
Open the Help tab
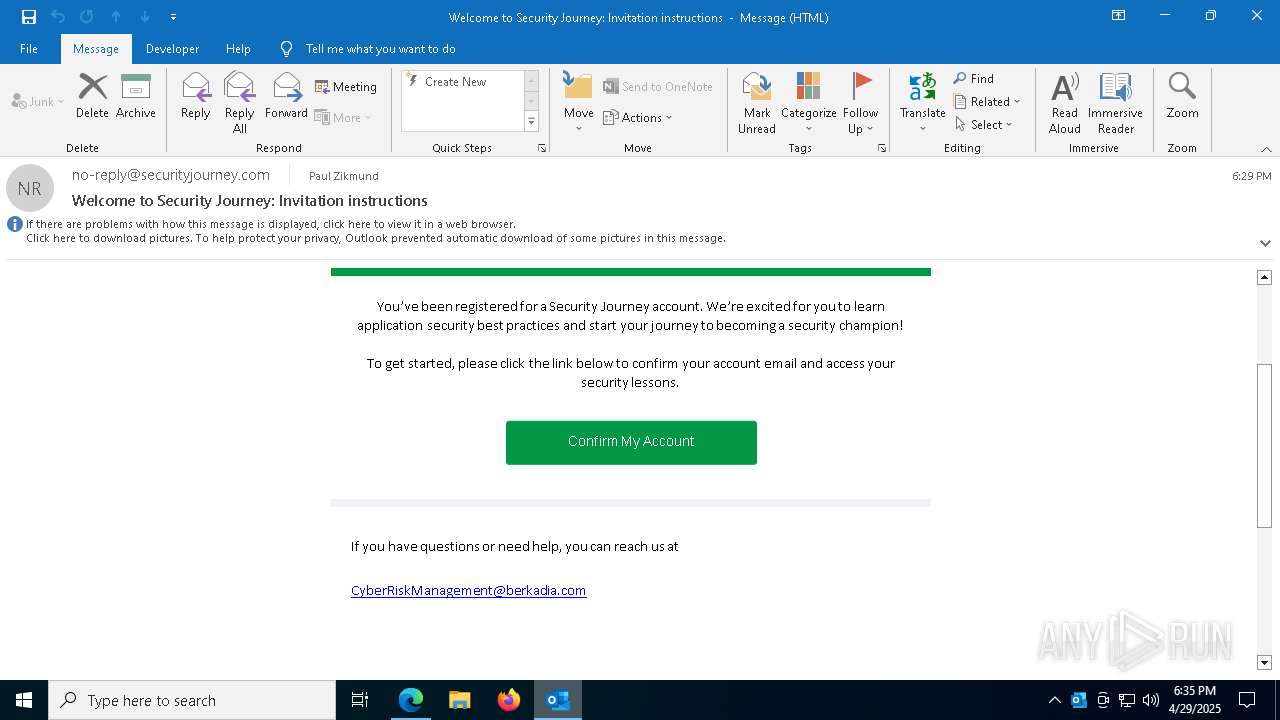pyautogui.click(x=238, y=49)
